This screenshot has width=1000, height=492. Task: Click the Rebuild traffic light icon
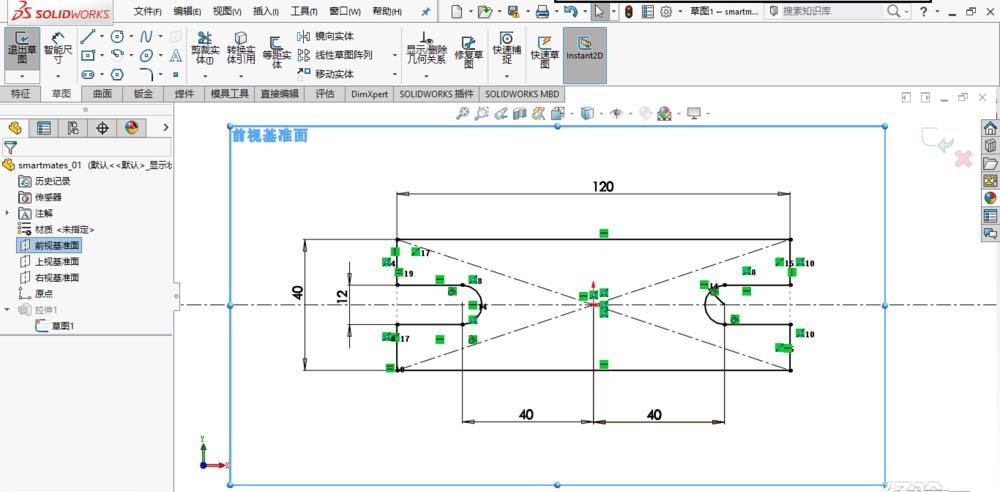point(629,12)
